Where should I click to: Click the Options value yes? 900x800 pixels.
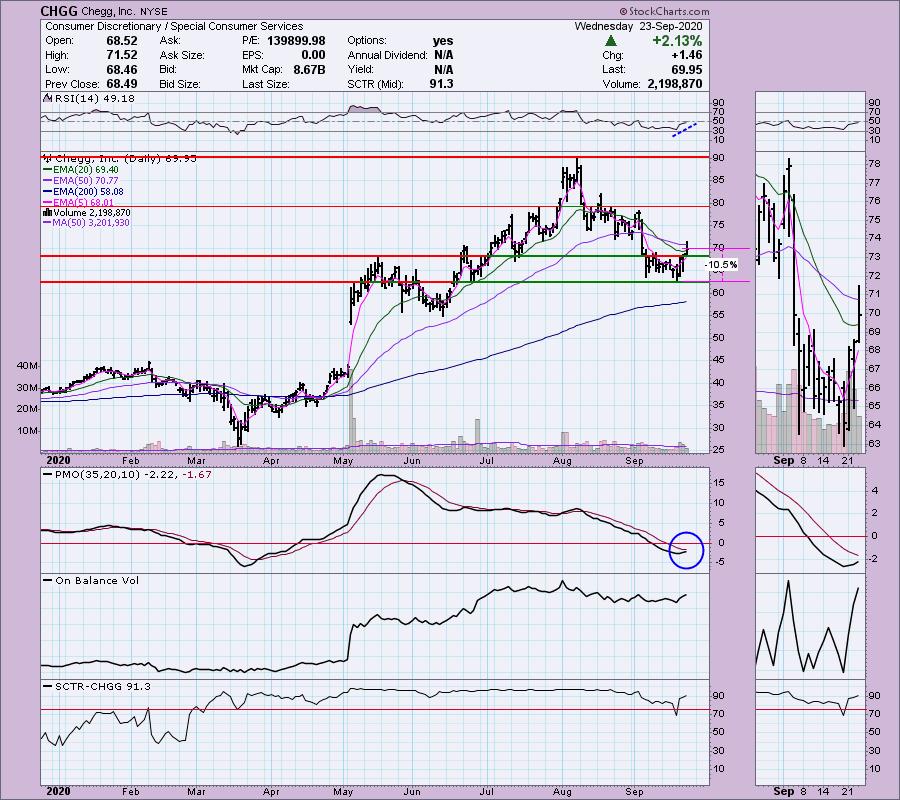[x=443, y=41]
